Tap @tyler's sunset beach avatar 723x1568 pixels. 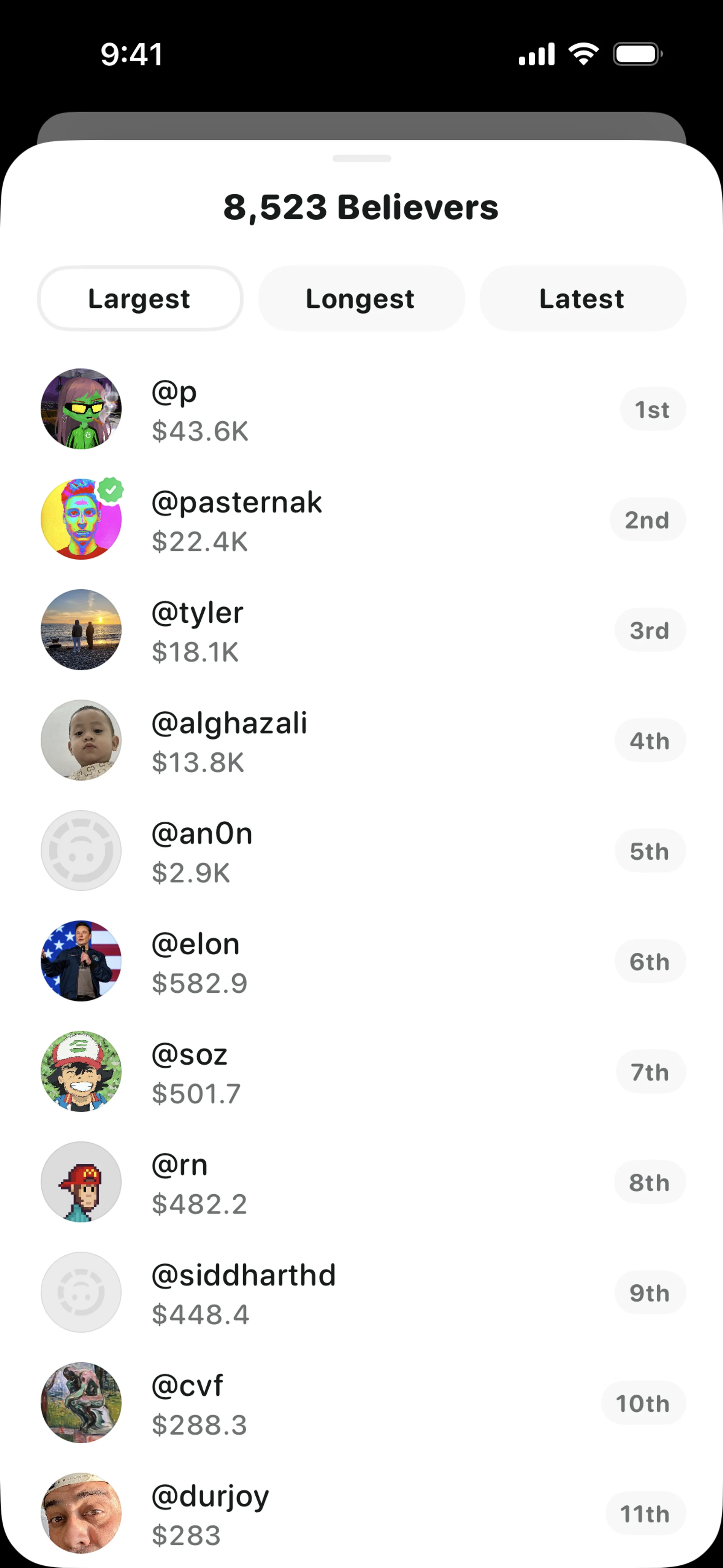pyautogui.click(x=81, y=630)
